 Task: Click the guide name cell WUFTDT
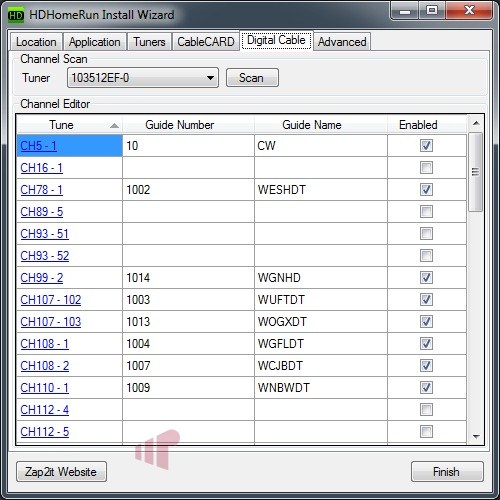321,300
